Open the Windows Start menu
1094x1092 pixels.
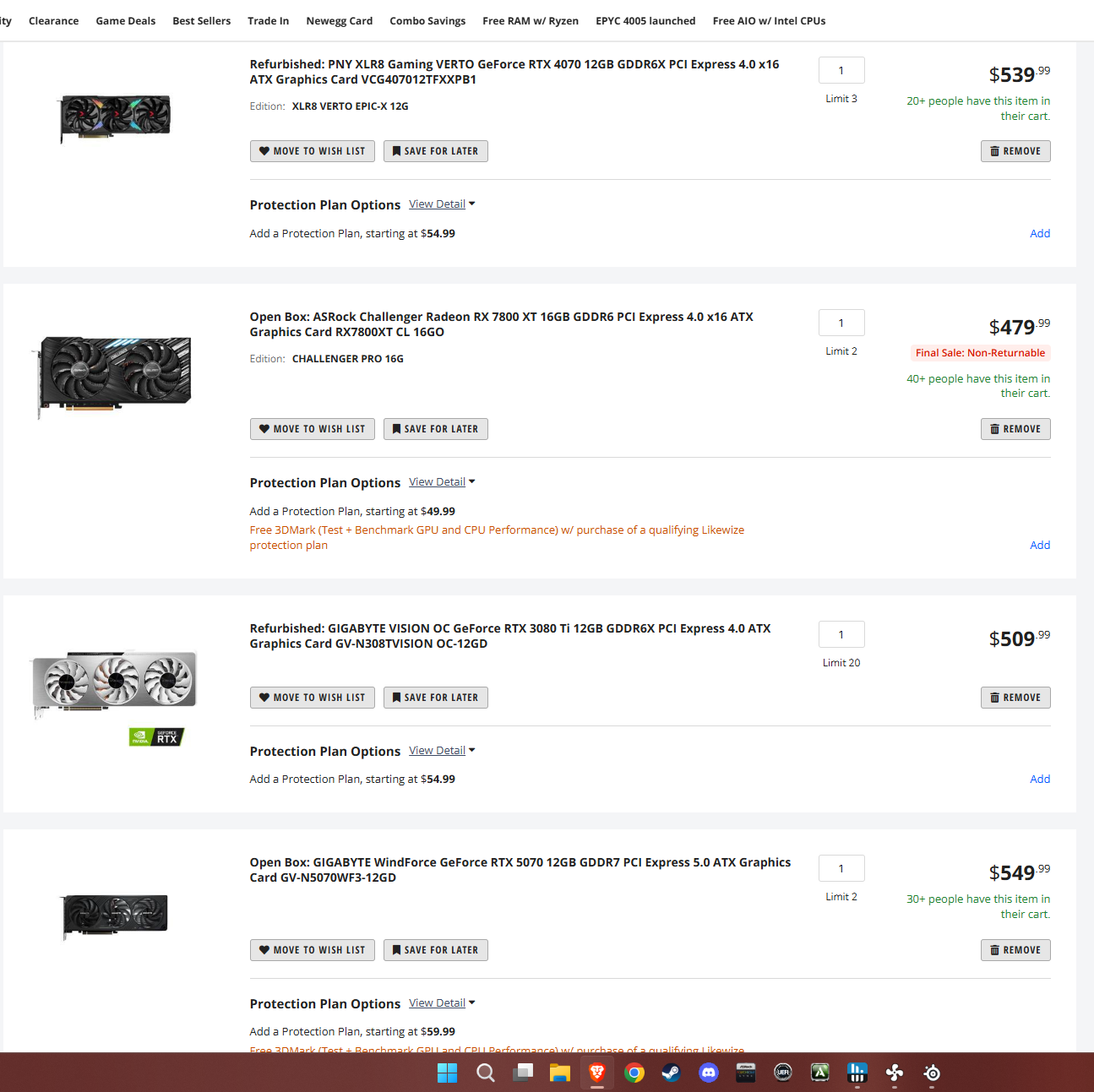coord(448,1073)
